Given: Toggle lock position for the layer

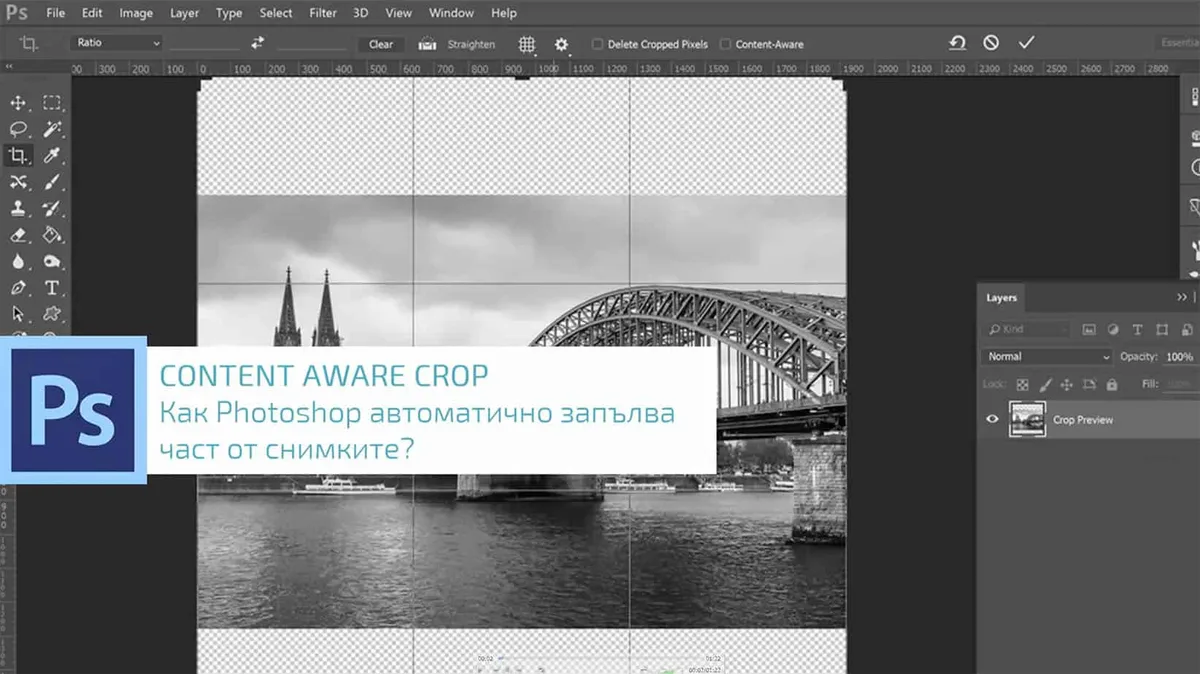Looking at the screenshot, I should 1067,384.
